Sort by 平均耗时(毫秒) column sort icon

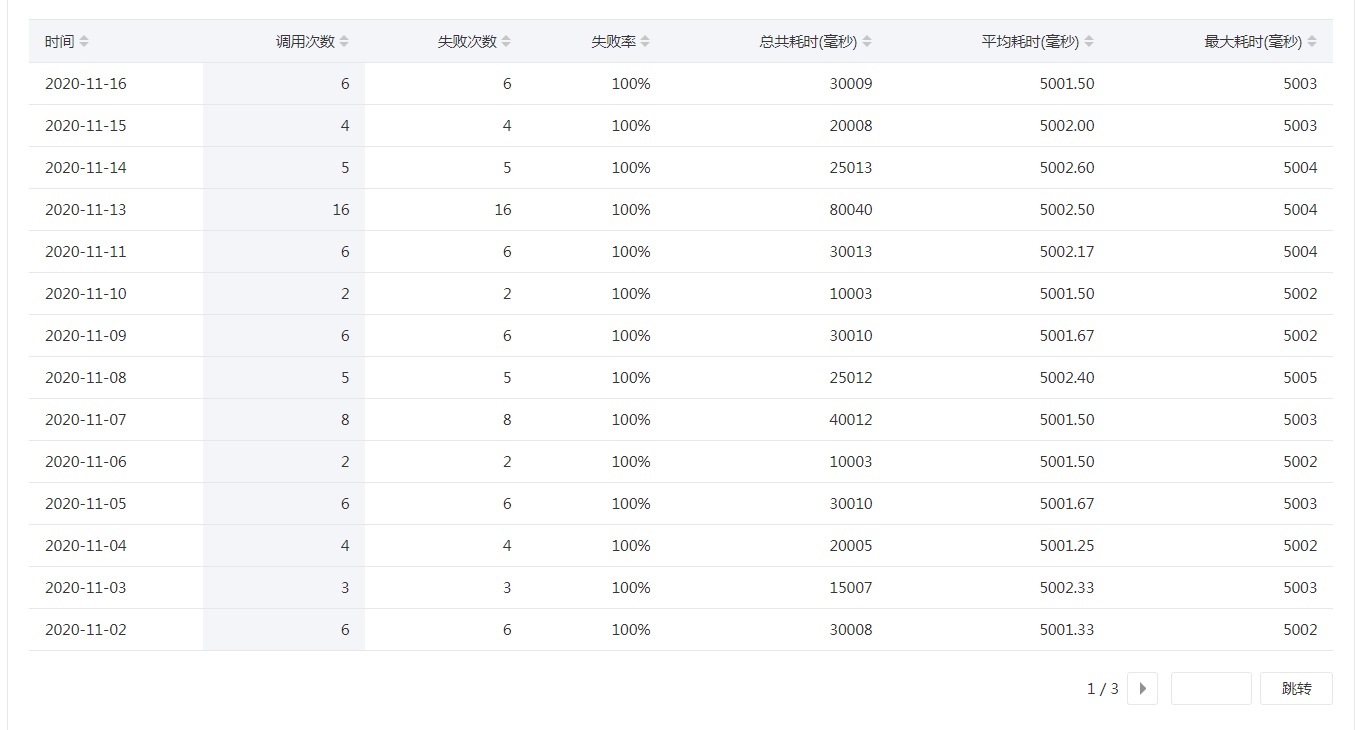tap(1089, 41)
